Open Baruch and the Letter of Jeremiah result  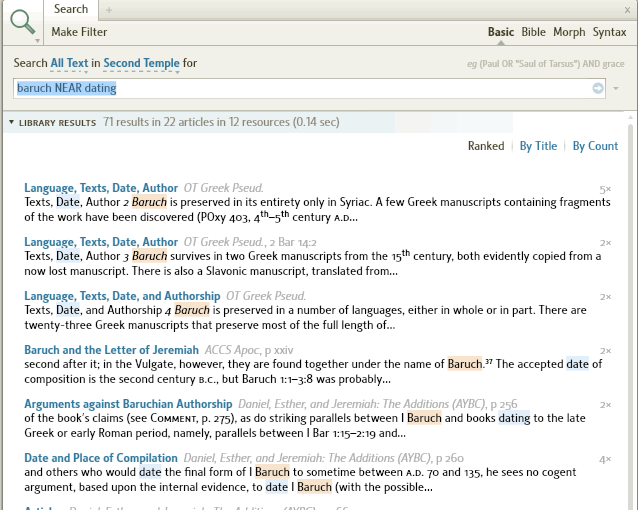pyautogui.click(x=111, y=350)
